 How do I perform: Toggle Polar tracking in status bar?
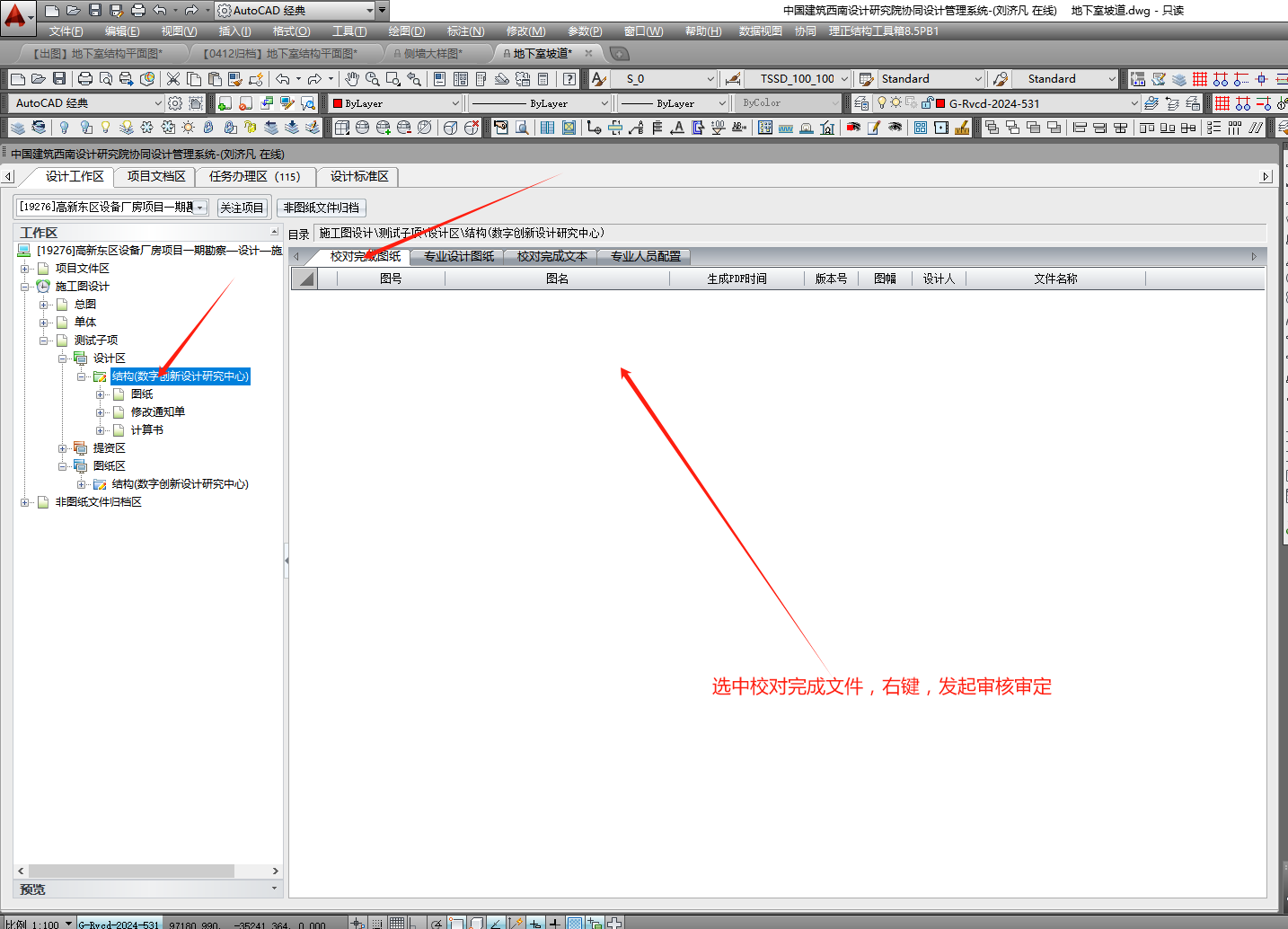pyautogui.click(x=437, y=923)
